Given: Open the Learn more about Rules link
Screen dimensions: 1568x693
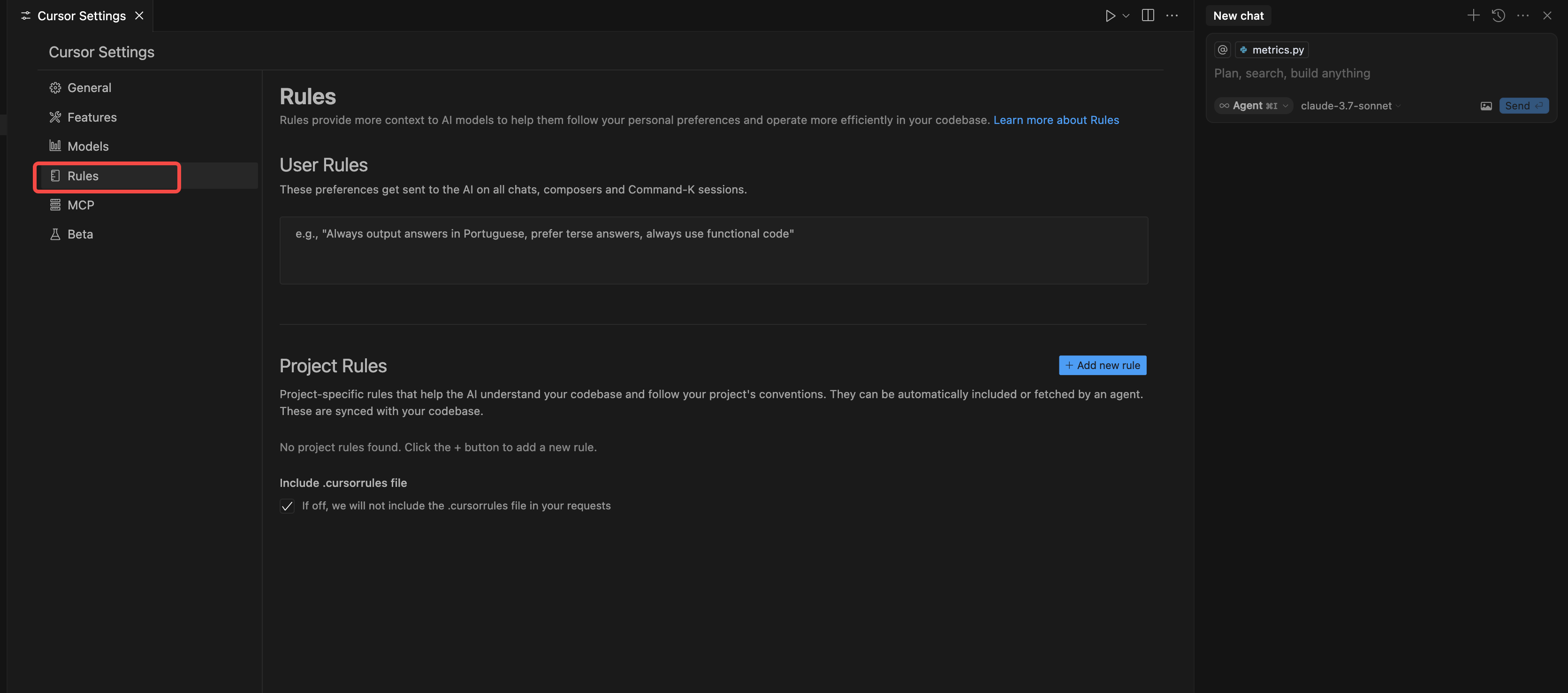Looking at the screenshot, I should [x=1056, y=120].
